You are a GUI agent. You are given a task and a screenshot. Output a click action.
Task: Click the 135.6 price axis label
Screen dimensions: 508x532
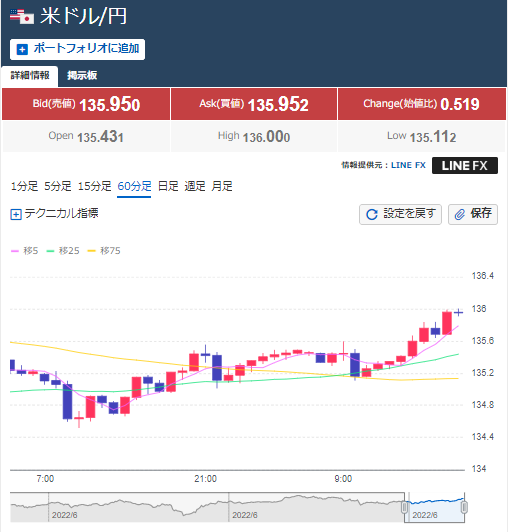coord(483,341)
